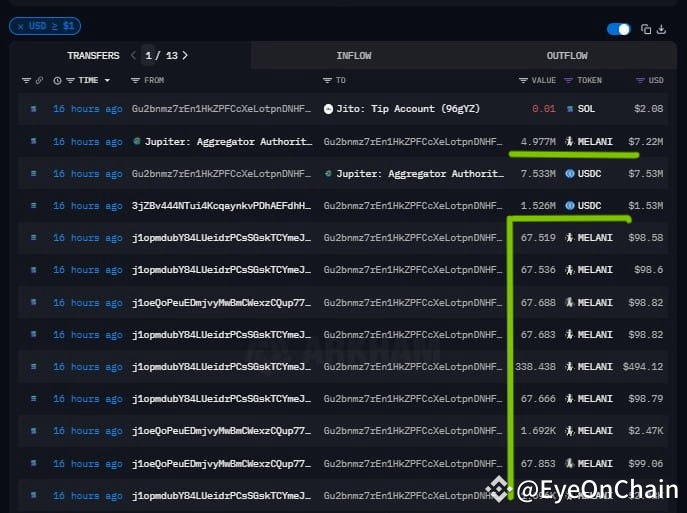Open the FROM column filter
Viewport: 687px width, 513px height.
click(x=135, y=81)
